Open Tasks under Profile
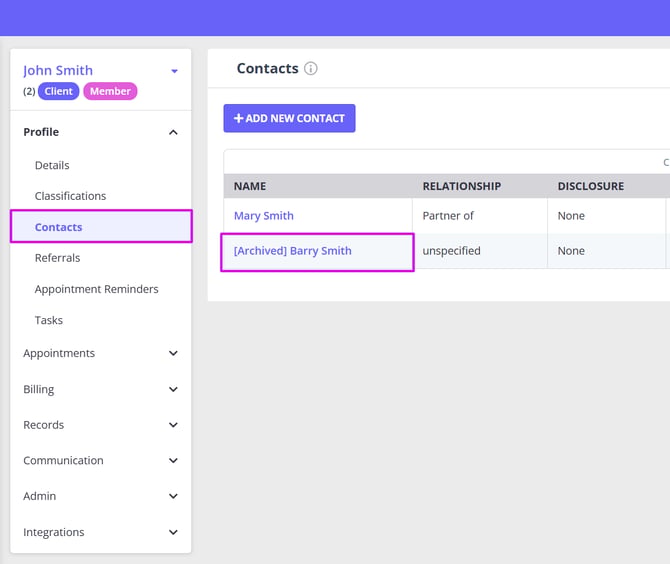This screenshot has width=670, height=564. coord(49,320)
